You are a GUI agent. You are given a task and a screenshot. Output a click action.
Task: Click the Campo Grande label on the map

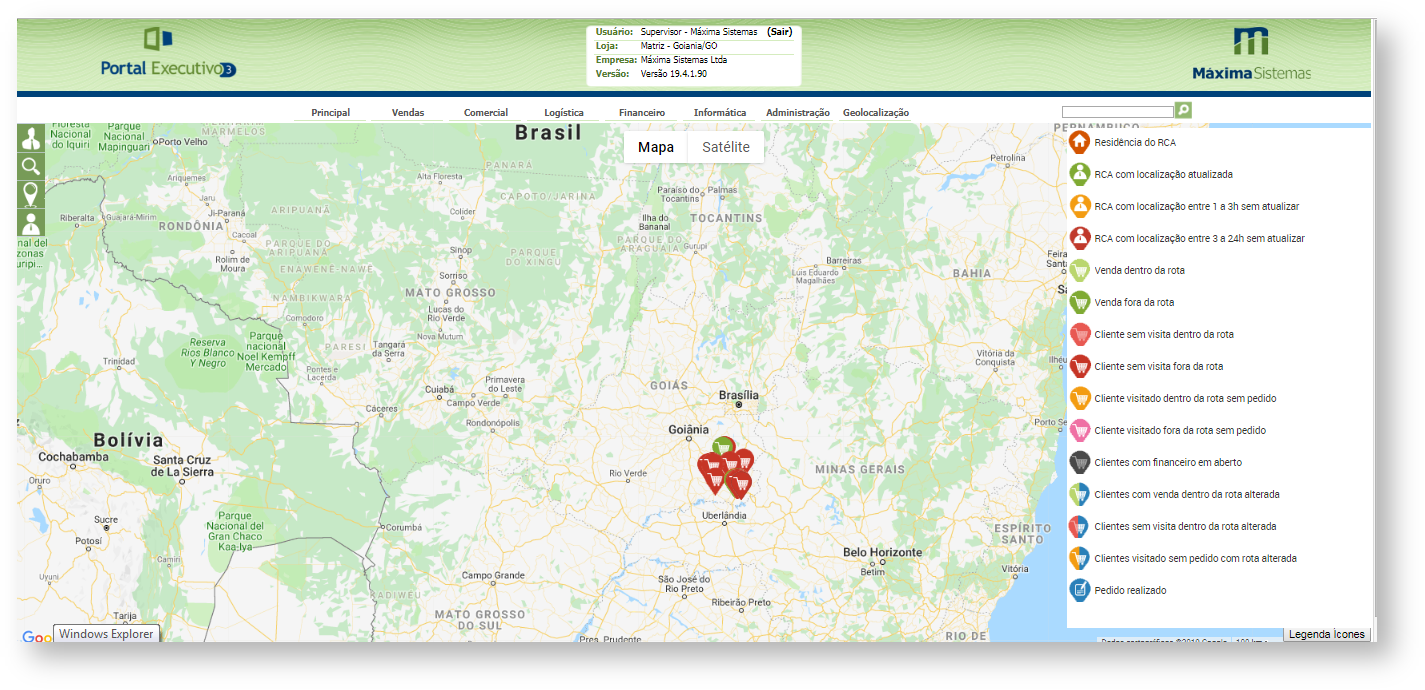(x=493, y=575)
